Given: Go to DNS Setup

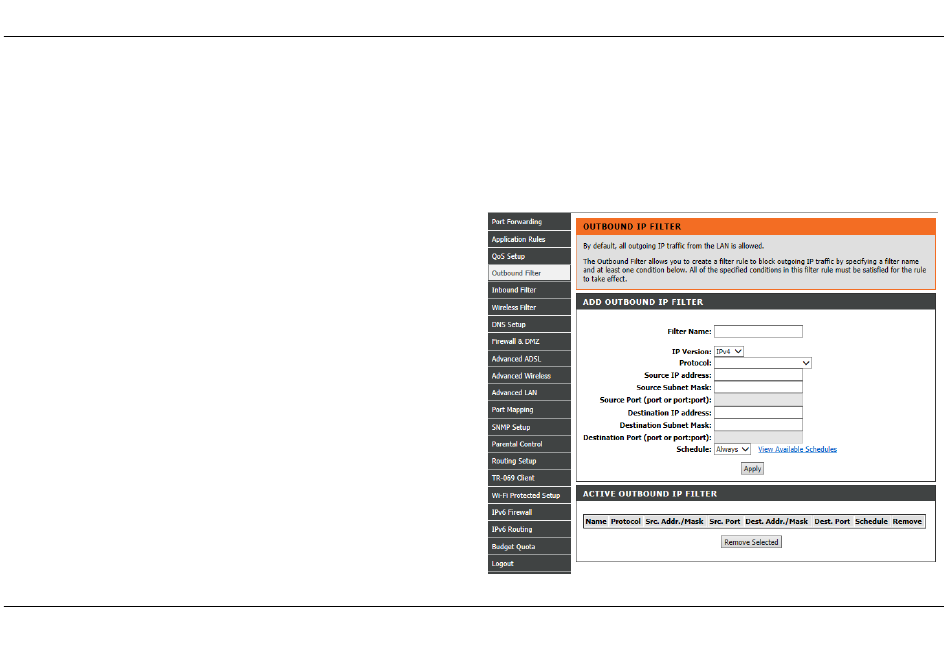Looking at the screenshot, I should point(529,325).
